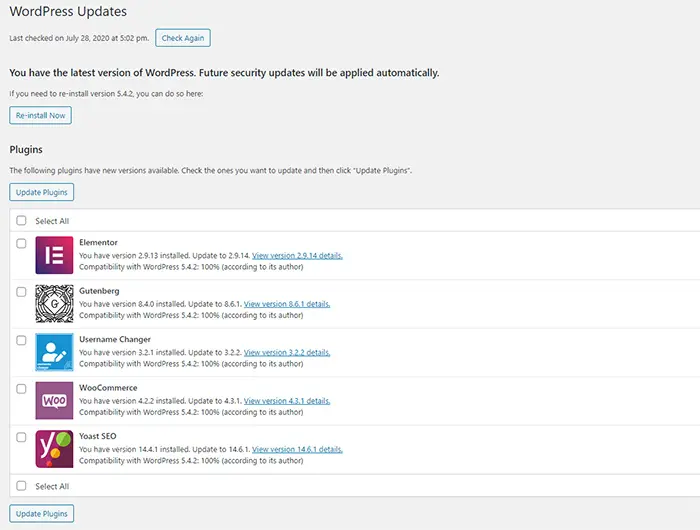700x530 pixels.
Task: Click the Username Changer plugin icon
Action: pos(54,352)
